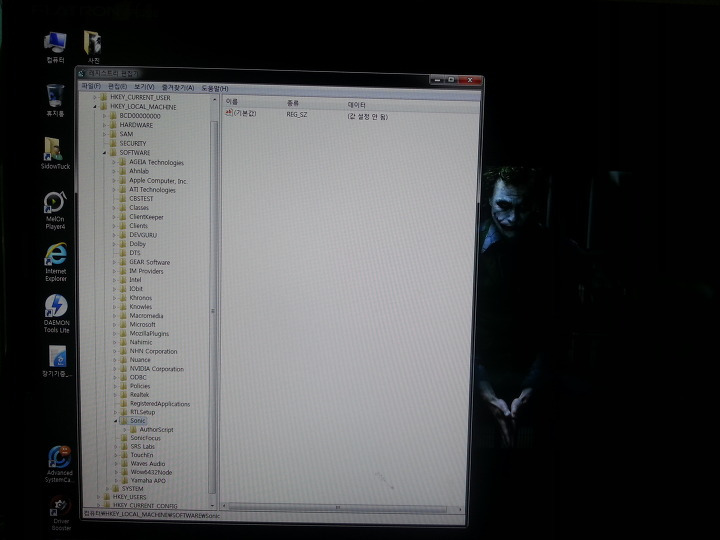Image resolution: width=720 pixels, height=540 pixels.
Task: Click the folder icon beside HARDWARE key
Action: coord(113,124)
